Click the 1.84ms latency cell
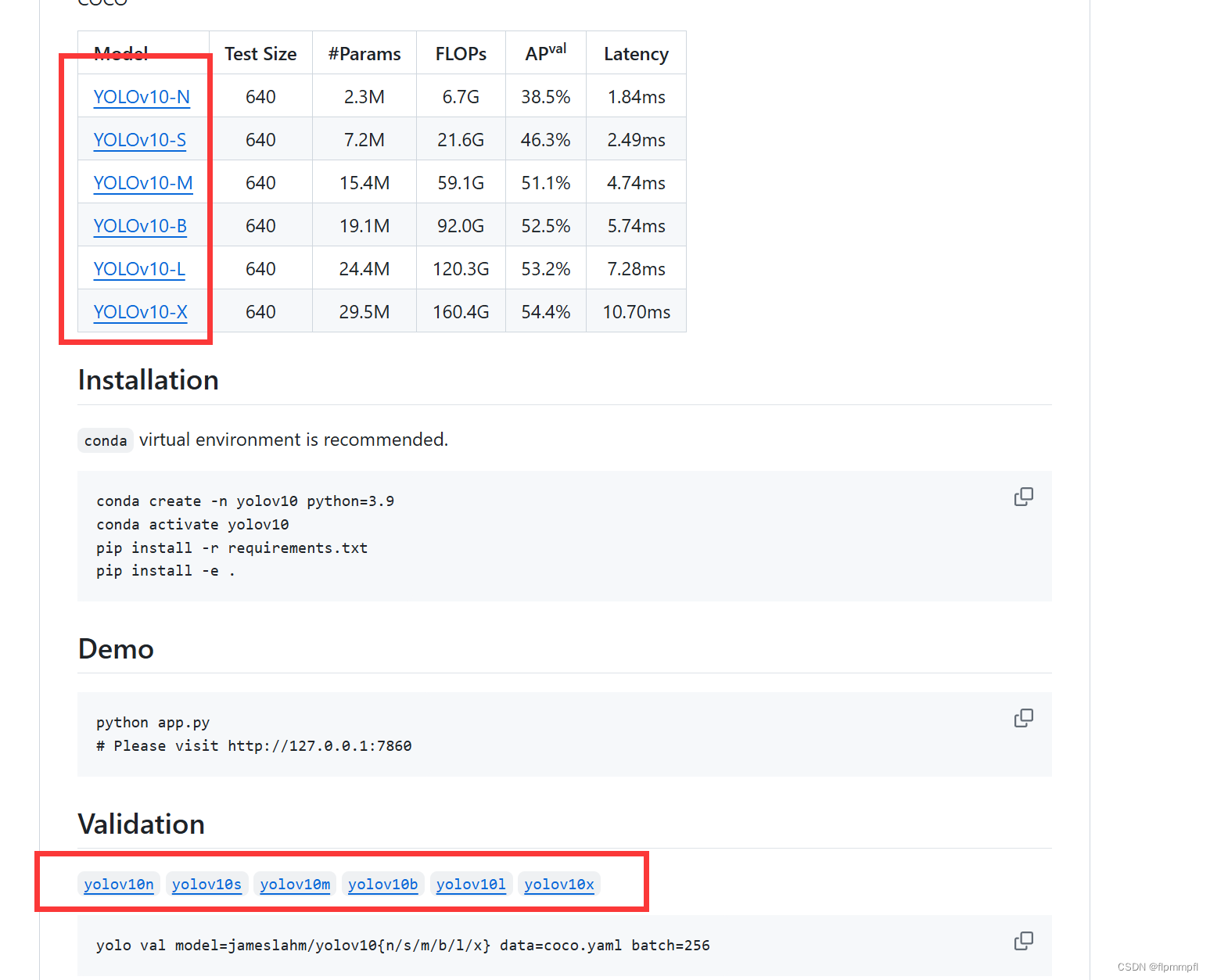Screen dimensions: 1210x980 (637, 97)
